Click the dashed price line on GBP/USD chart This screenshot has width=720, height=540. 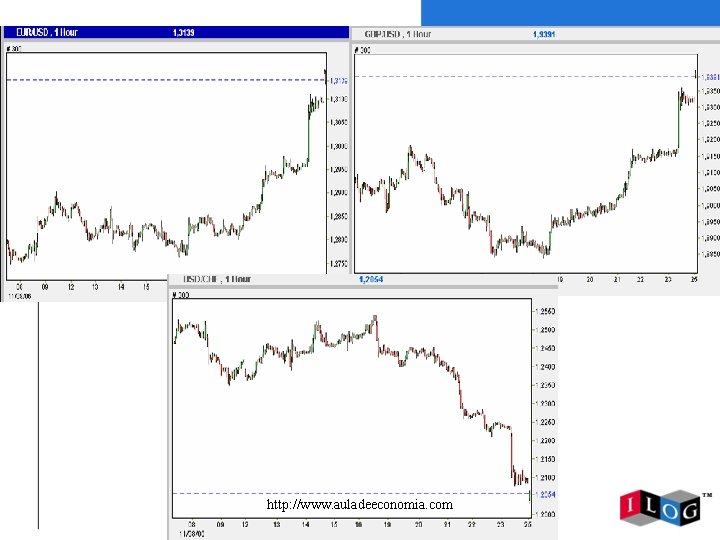(x=525, y=76)
